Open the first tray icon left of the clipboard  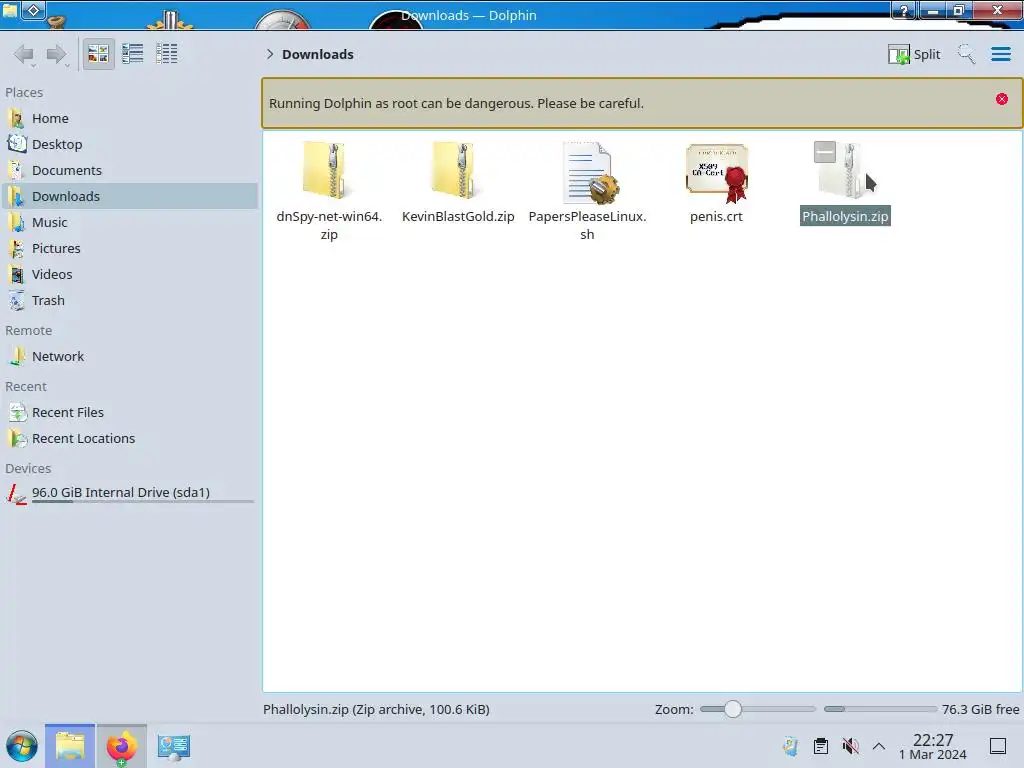(x=790, y=746)
